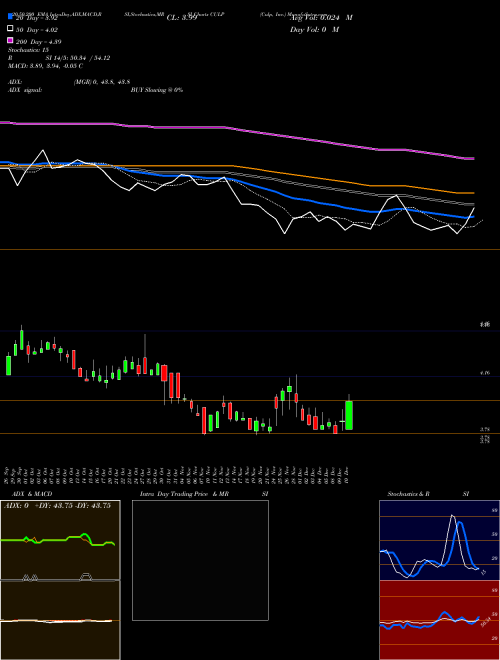Screen dimensions: 500x660
Task: Click the first date label on the axis
Action: click(x=8, y=475)
